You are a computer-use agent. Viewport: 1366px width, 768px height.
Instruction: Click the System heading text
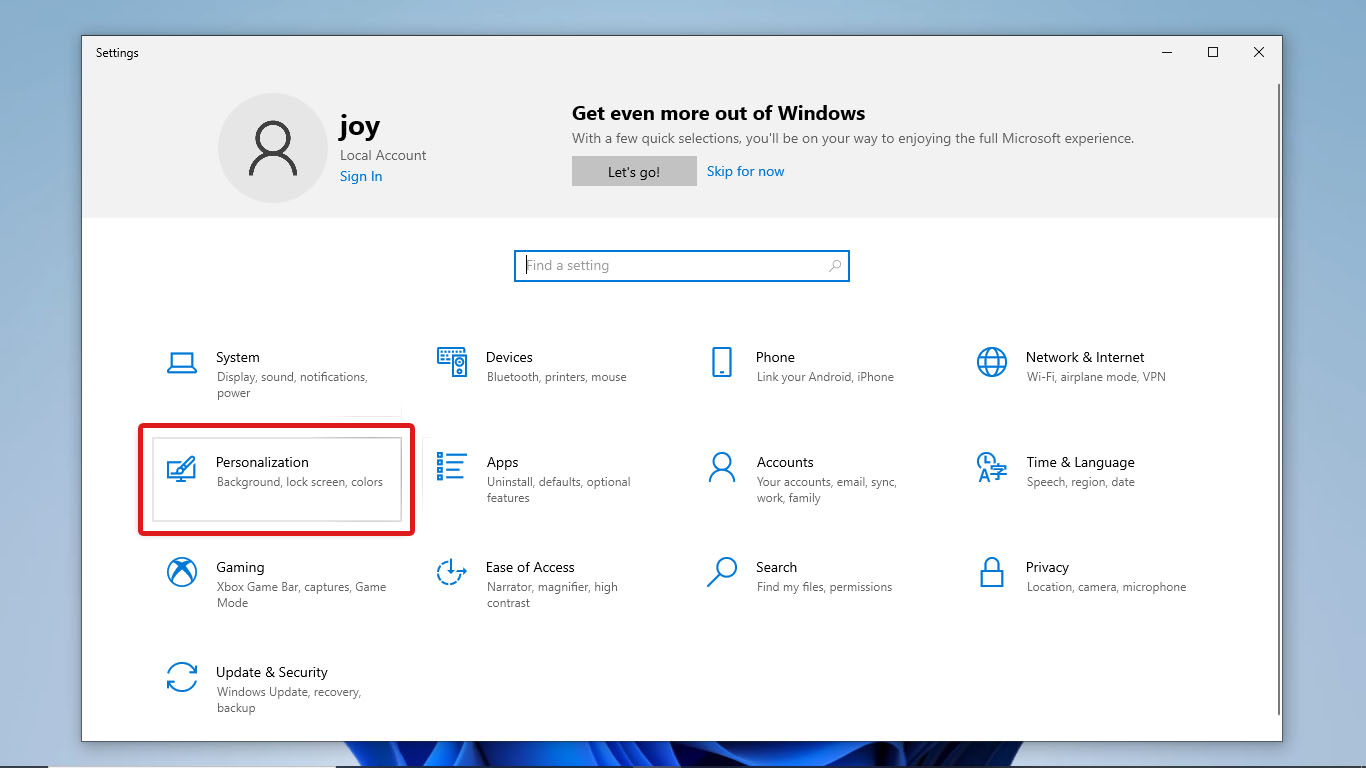(238, 357)
